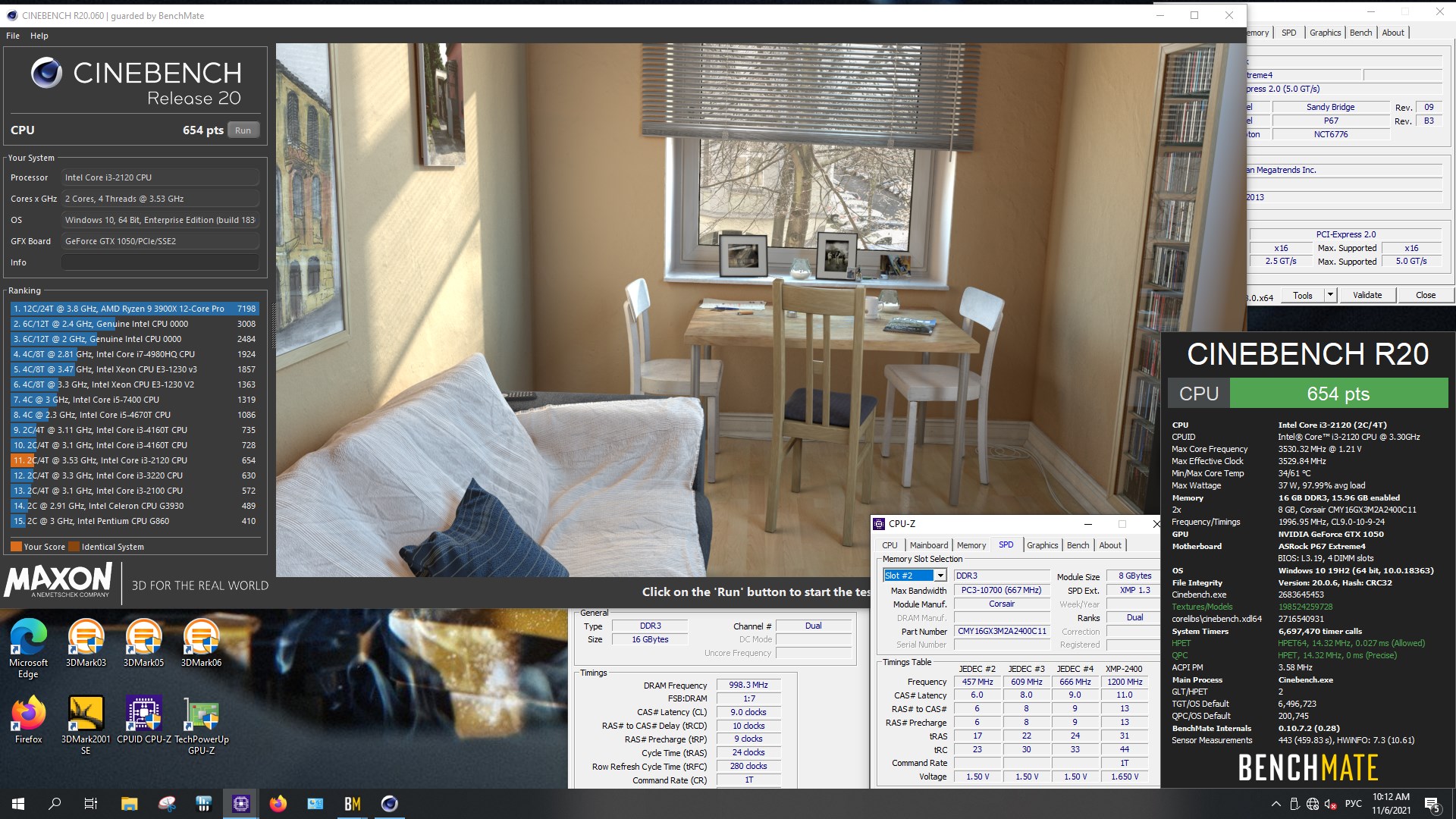
Task: Click the Cinebench sphere logo
Action: (46, 73)
